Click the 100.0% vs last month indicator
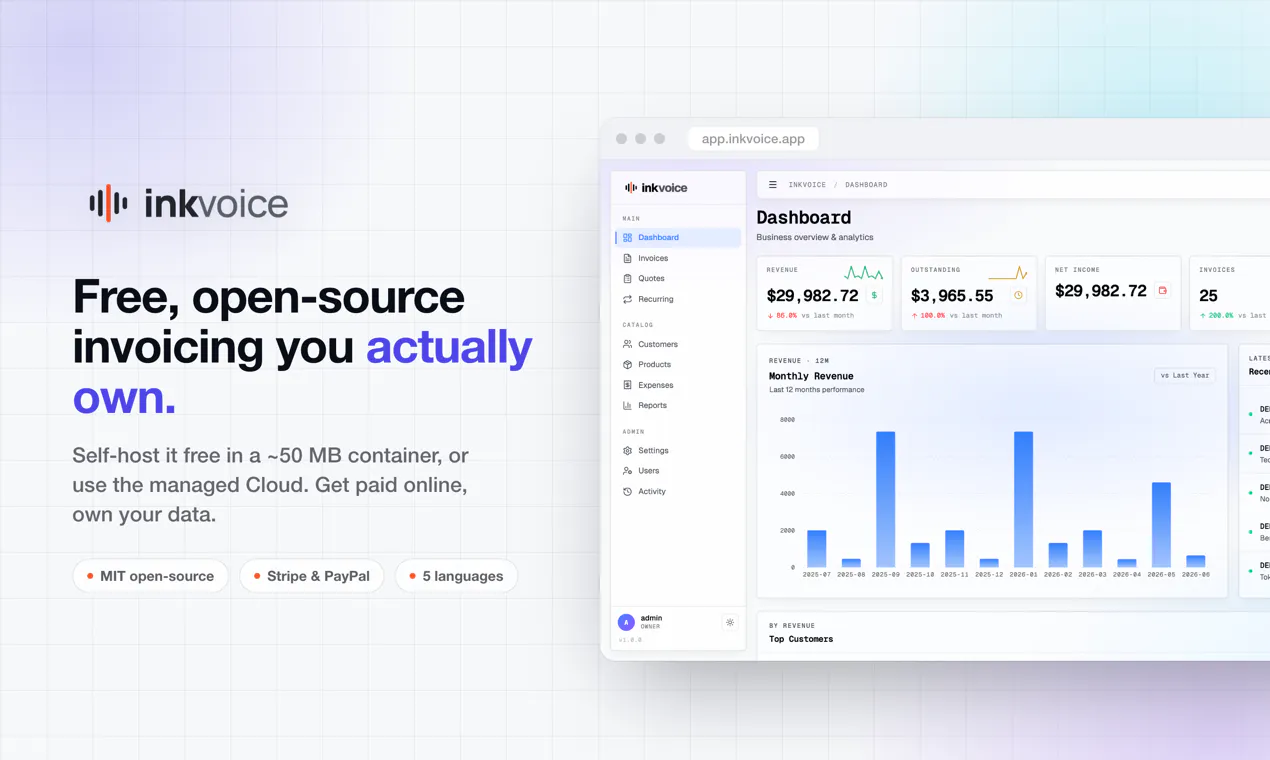The image size is (1270, 760). coord(956,316)
